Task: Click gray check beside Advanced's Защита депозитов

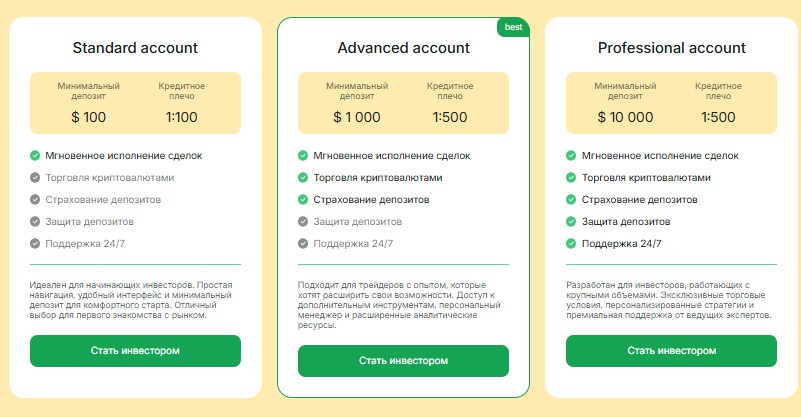Action: (x=303, y=221)
